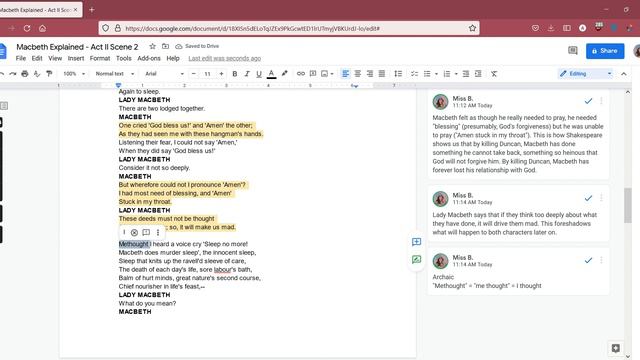
Task: Resolve the foreshadows comment from 11:14 AM
Action: (x=588, y=198)
